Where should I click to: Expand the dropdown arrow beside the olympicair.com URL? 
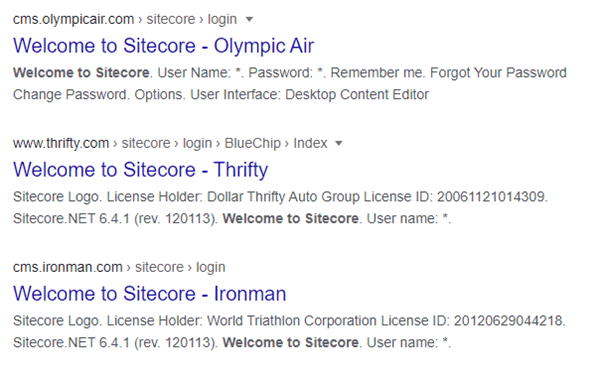[249, 19]
